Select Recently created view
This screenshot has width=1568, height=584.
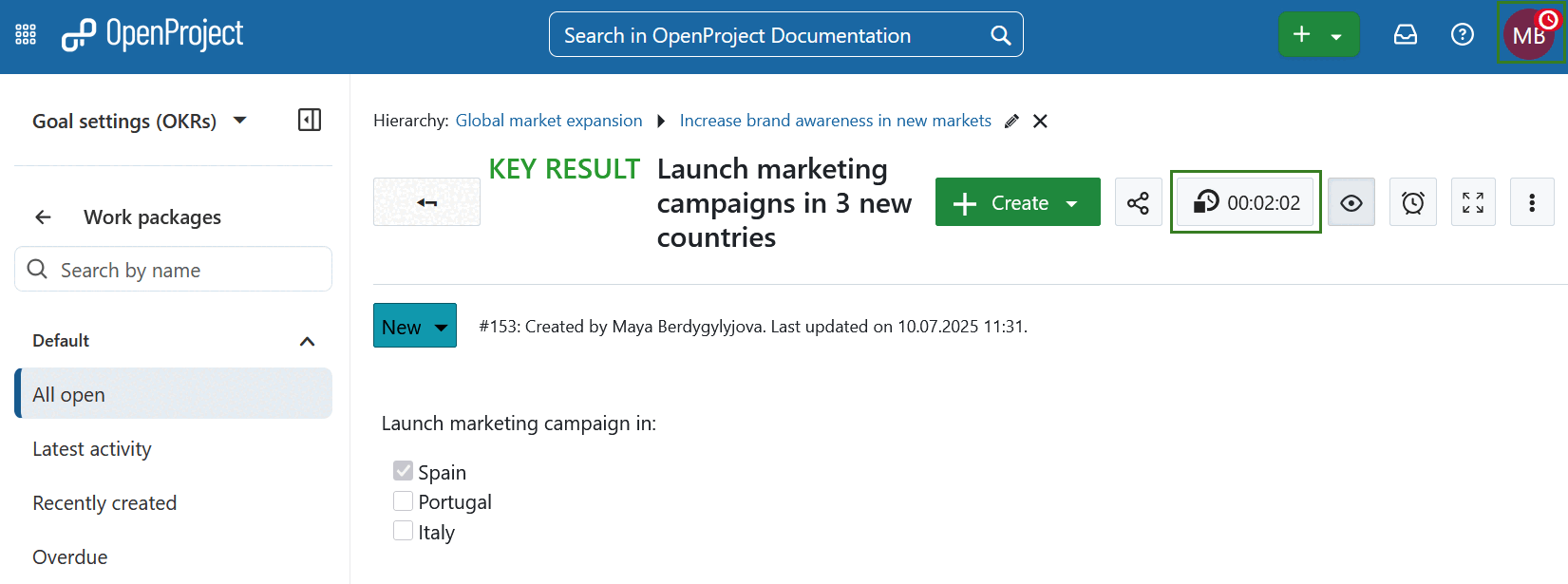(x=104, y=503)
